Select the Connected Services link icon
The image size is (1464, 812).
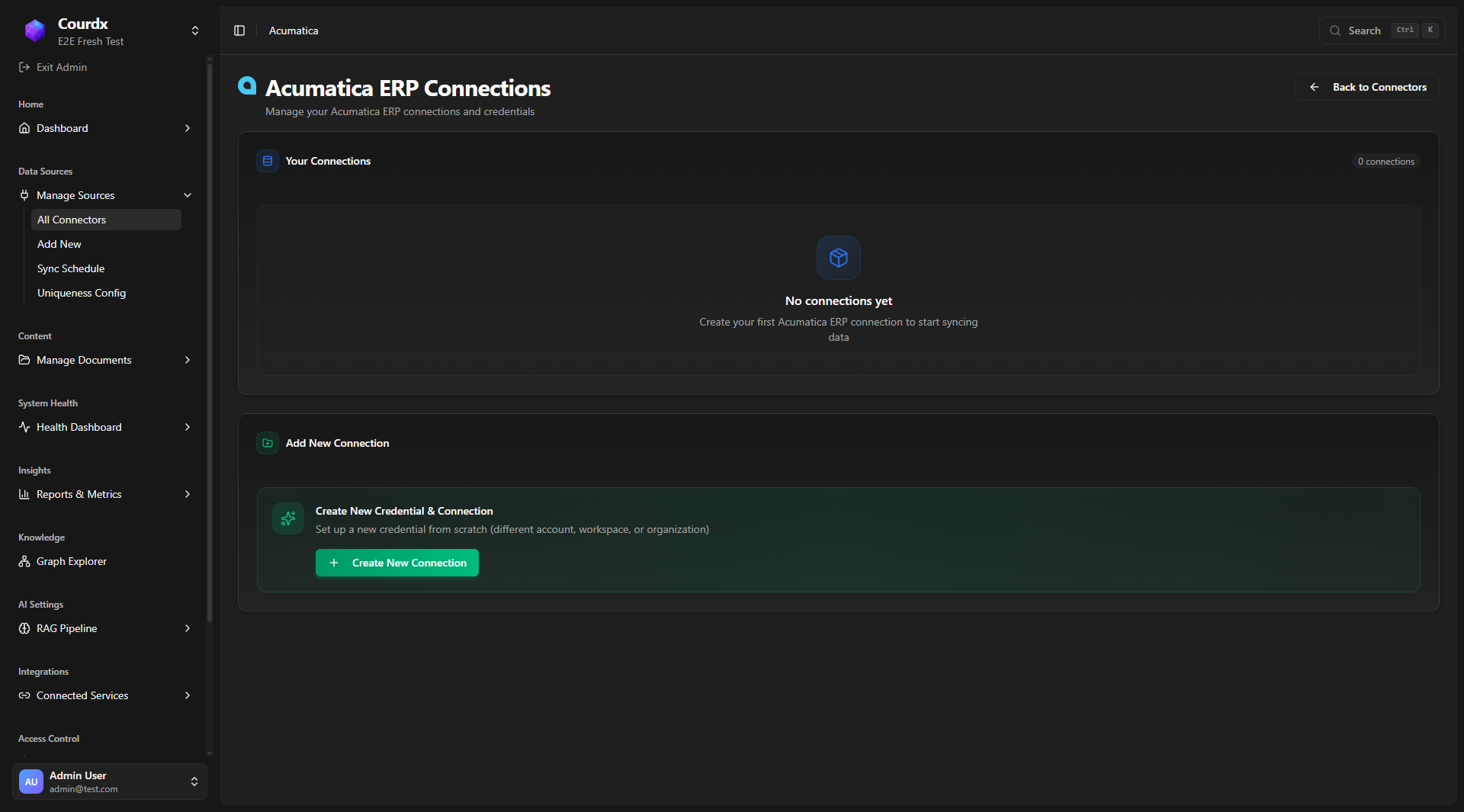point(24,695)
